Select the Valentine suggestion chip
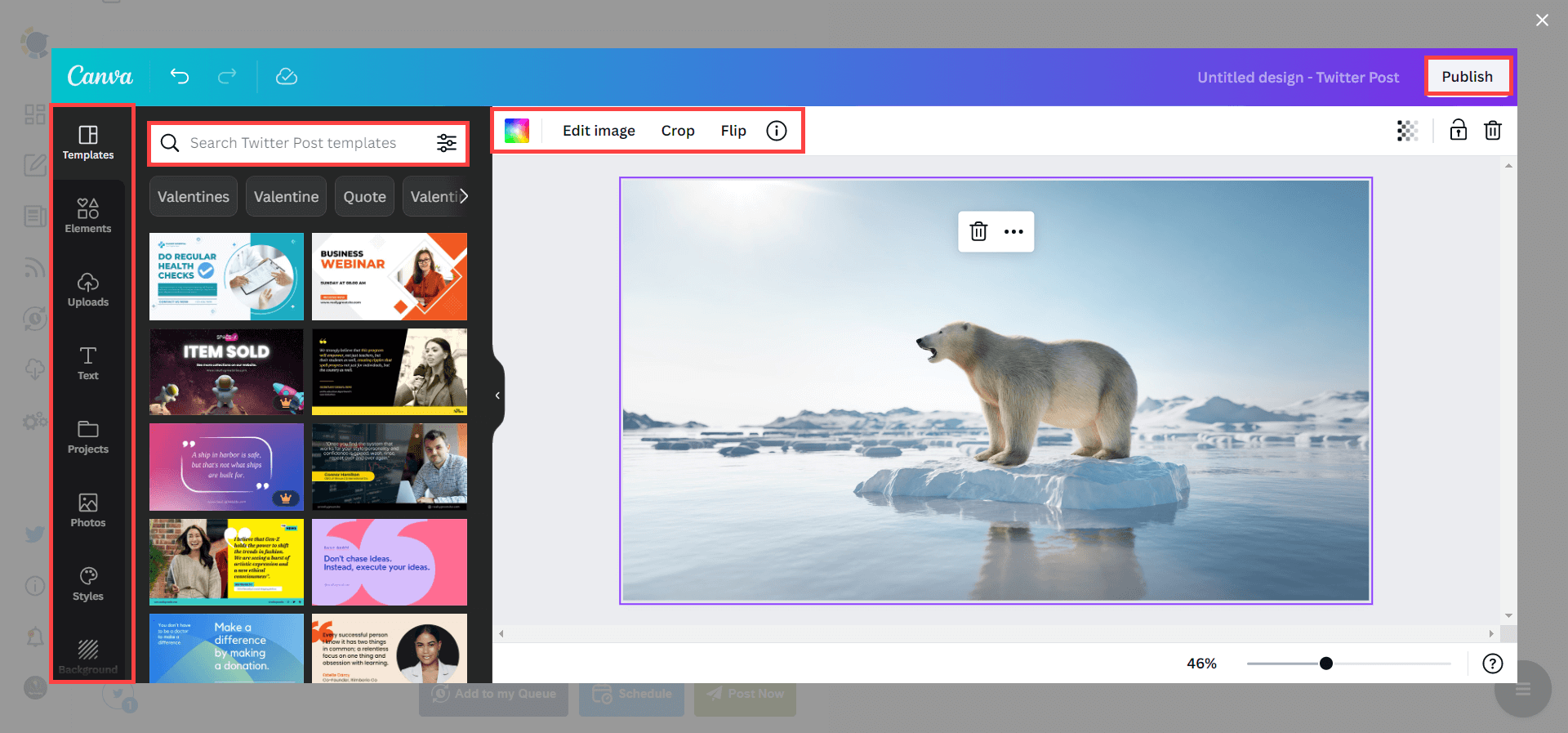The width and height of the screenshot is (1568, 733). pos(286,196)
